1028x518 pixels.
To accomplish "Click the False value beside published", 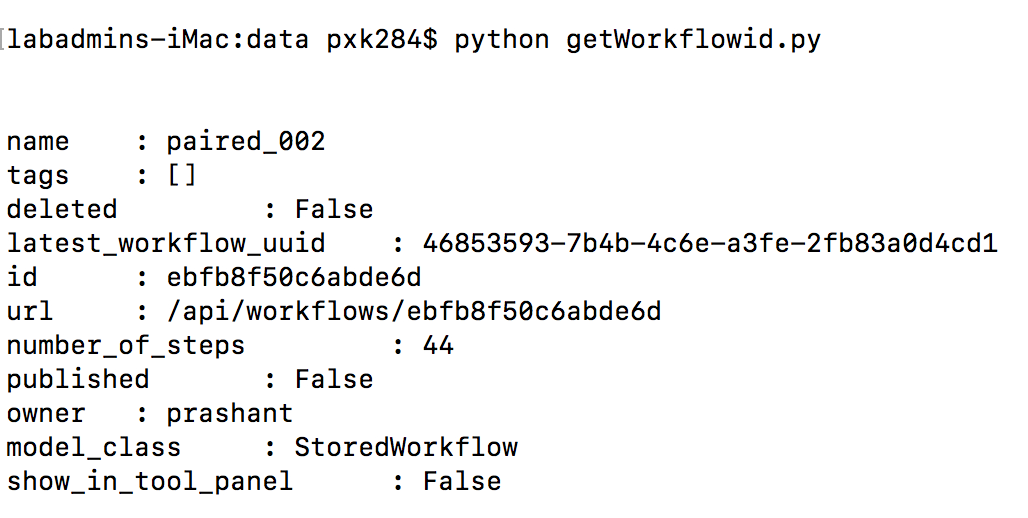I will click(334, 380).
